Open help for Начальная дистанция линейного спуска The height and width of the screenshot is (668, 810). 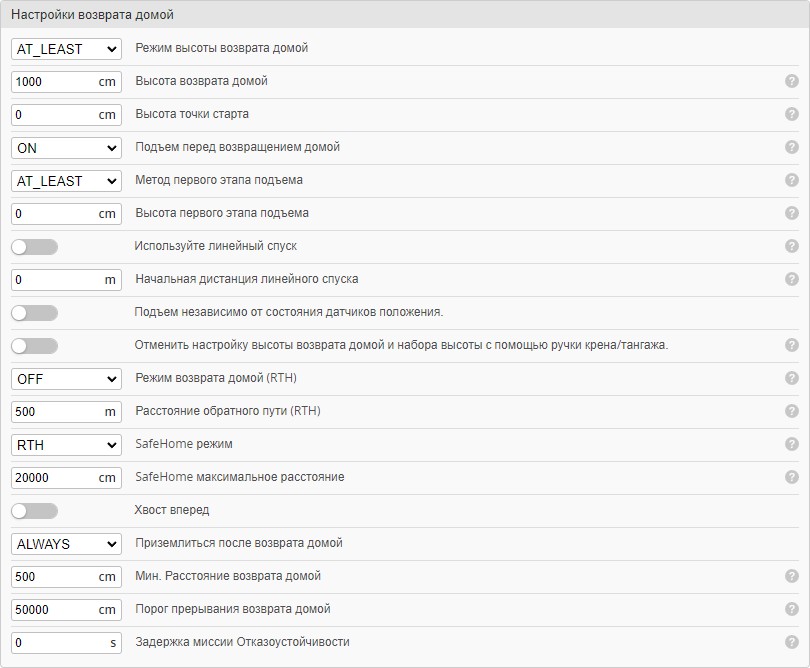(792, 279)
